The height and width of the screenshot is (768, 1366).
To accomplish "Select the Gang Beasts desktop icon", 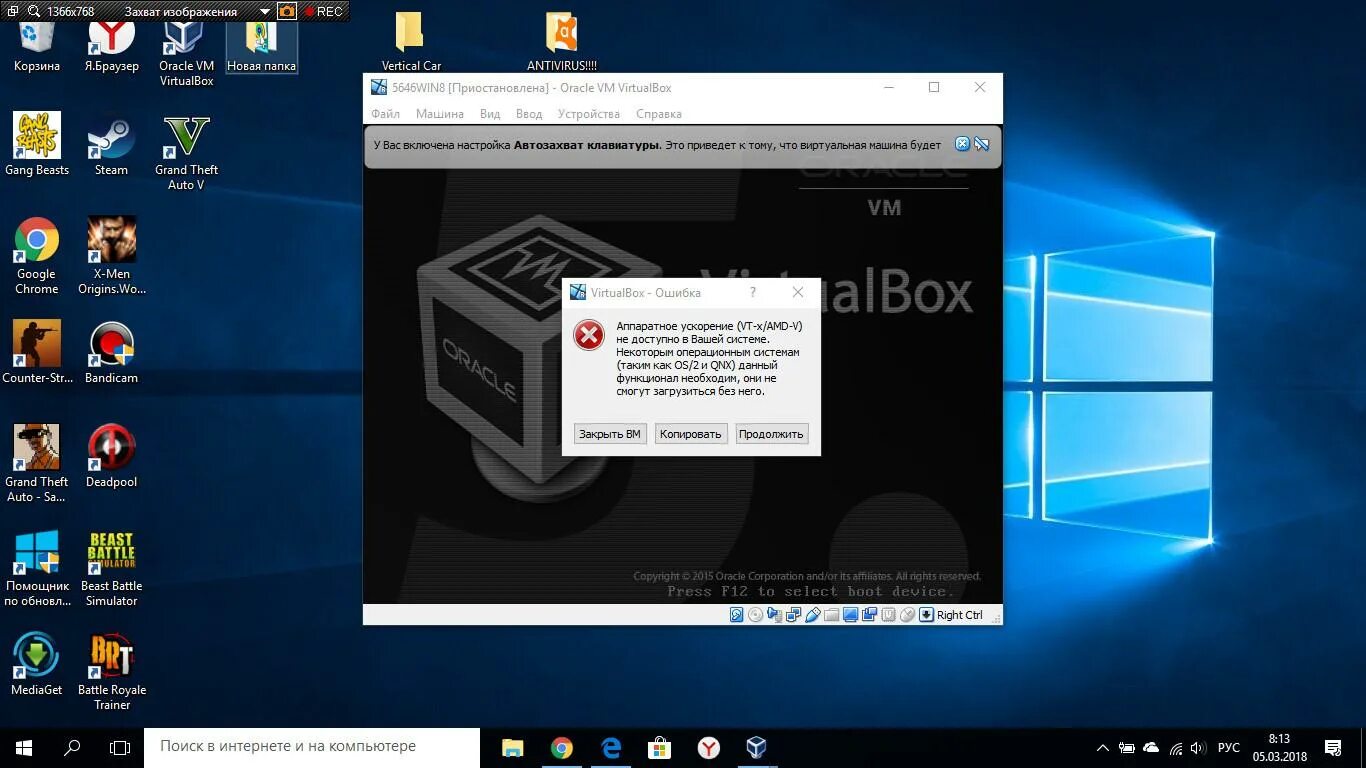I will (37, 144).
